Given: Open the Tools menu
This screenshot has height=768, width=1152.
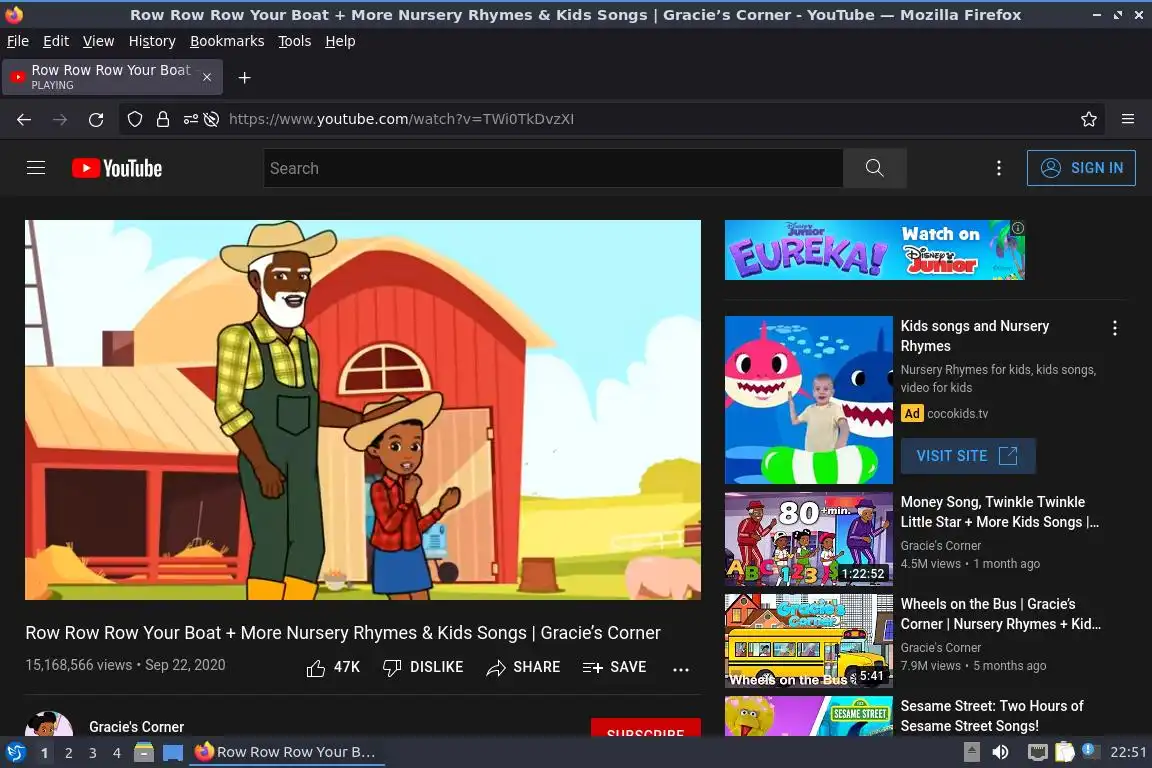Looking at the screenshot, I should tap(295, 41).
